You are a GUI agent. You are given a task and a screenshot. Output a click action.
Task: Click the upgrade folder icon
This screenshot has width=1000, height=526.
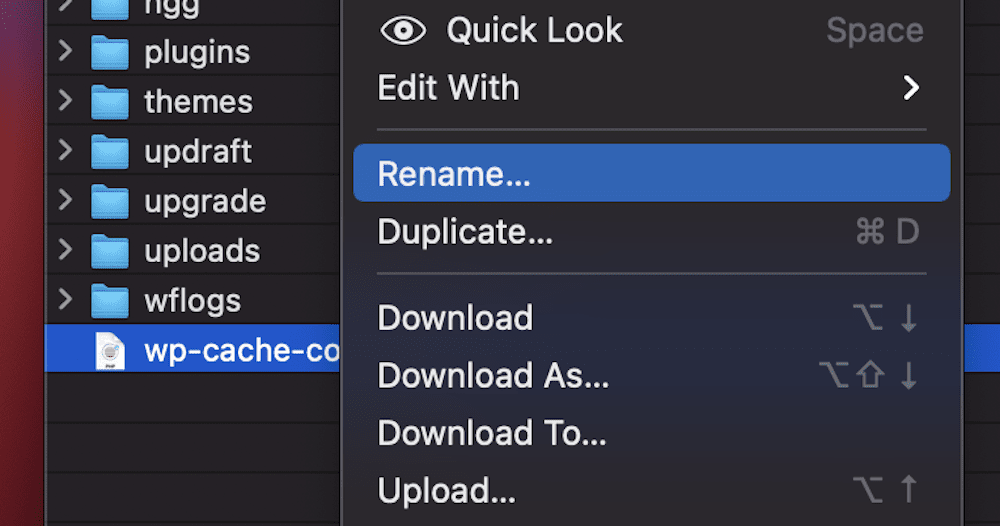109,202
